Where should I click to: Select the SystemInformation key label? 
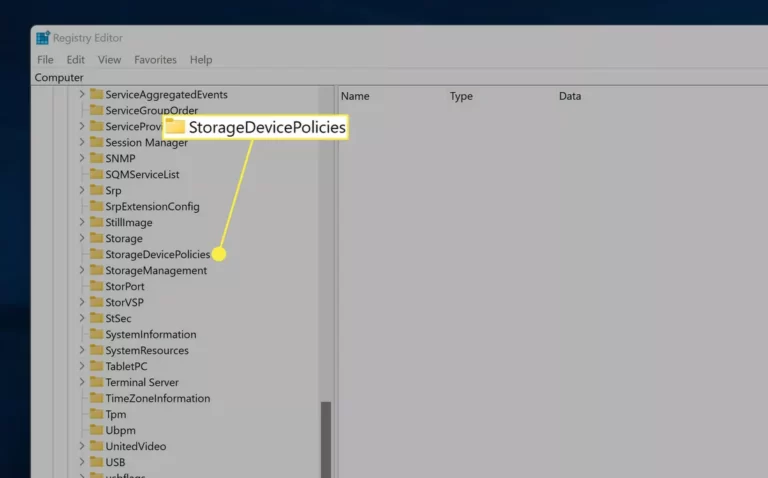(151, 334)
